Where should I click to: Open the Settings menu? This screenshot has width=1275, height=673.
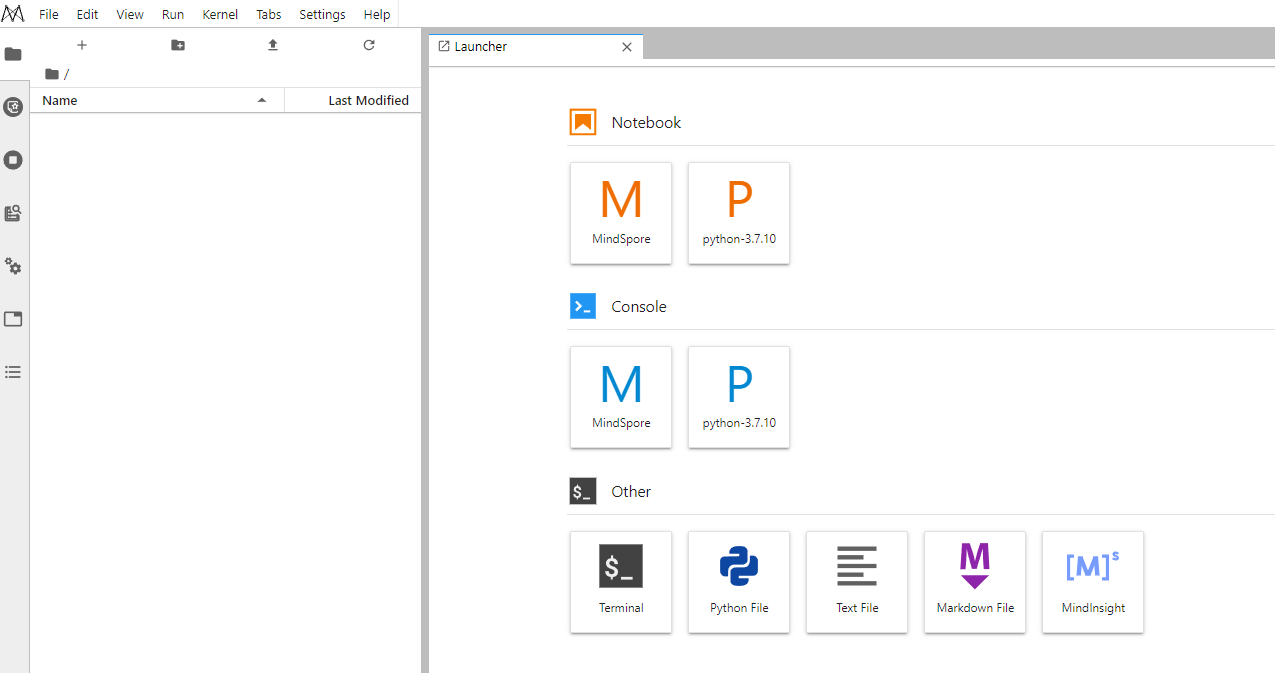323,14
